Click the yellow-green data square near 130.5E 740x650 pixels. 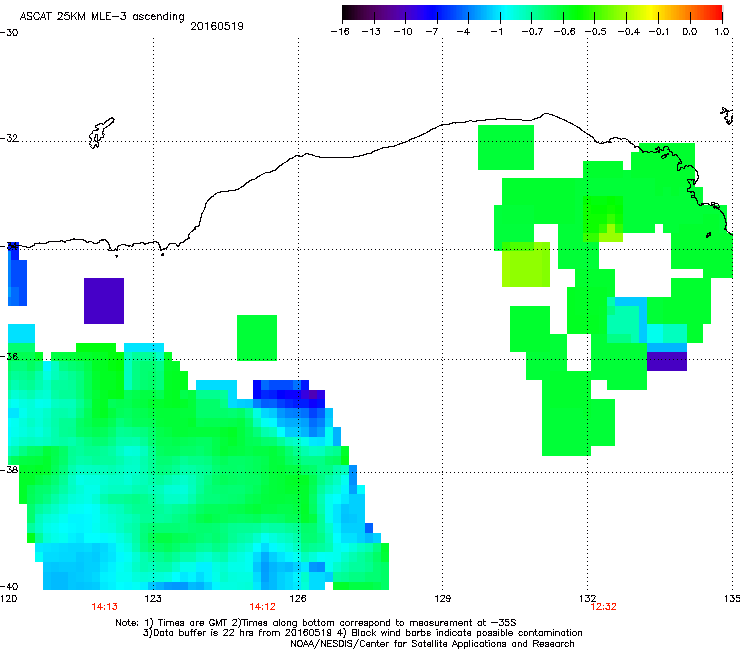point(526,264)
